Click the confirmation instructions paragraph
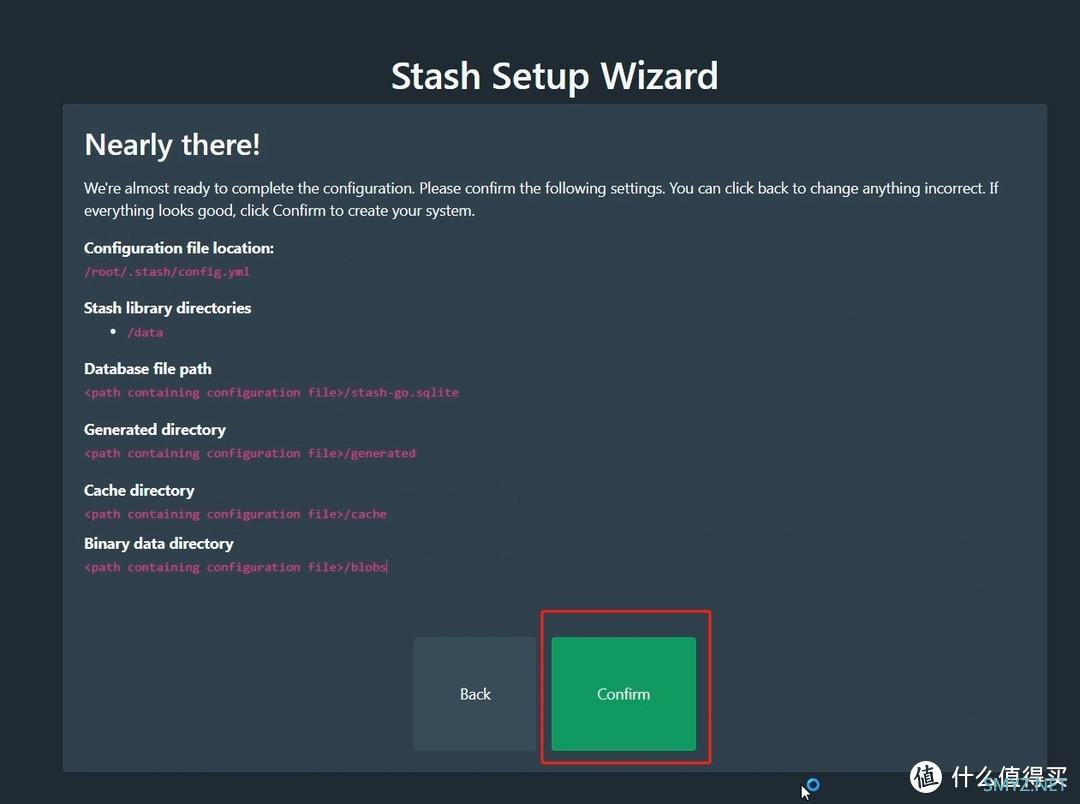The height and width of the screenshot is (804, 1080). 540,199
